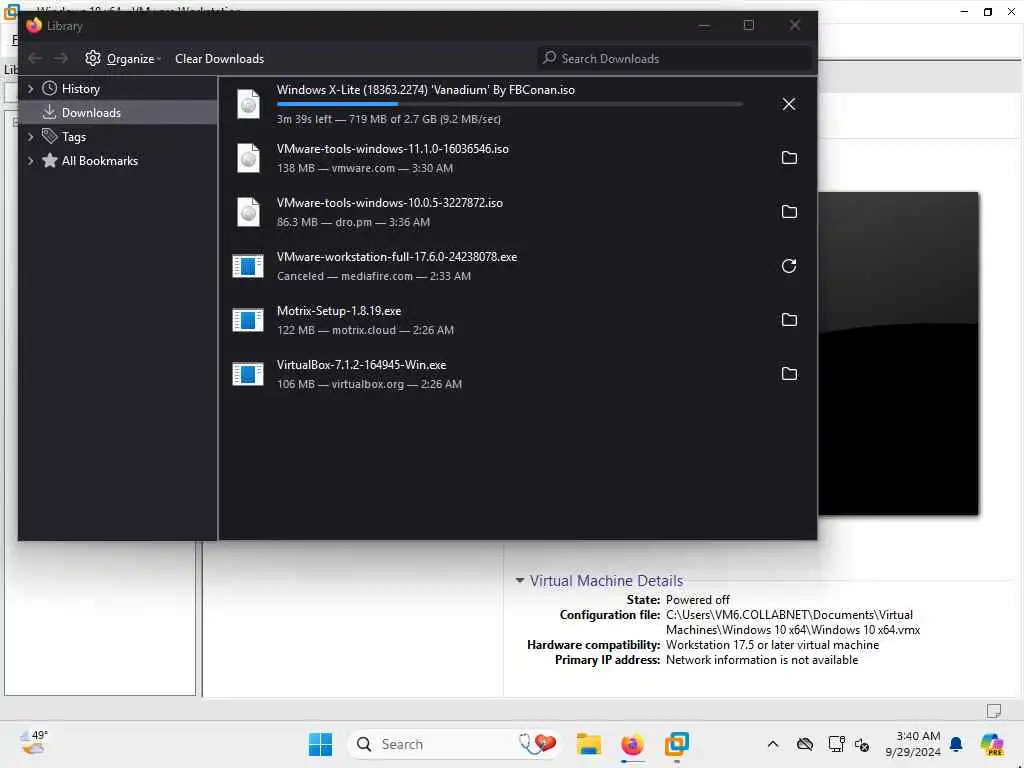The width and height of the screenshot is (1024, 768).
Task: Click the VMware-workstation-full exe file icon
Action: coord(248,266)
